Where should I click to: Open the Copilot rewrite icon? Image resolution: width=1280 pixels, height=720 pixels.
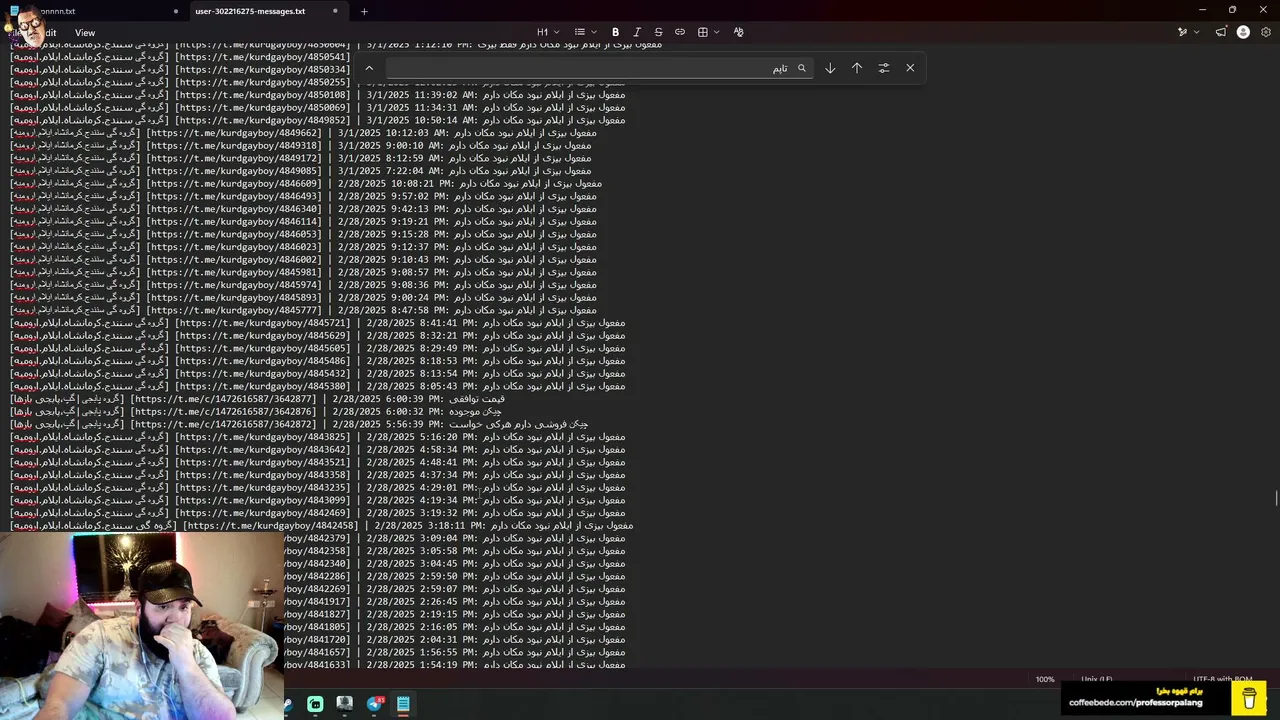[x=1182, y=32]
